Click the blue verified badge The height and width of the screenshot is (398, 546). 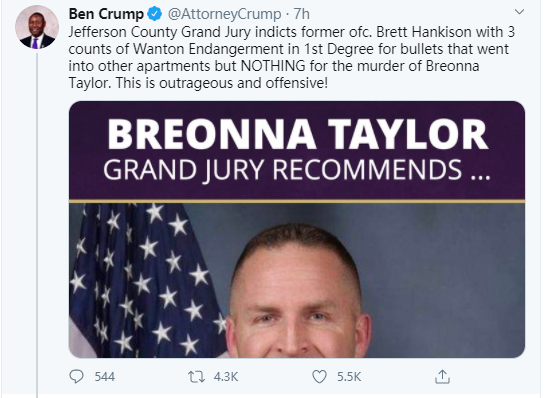155,14
